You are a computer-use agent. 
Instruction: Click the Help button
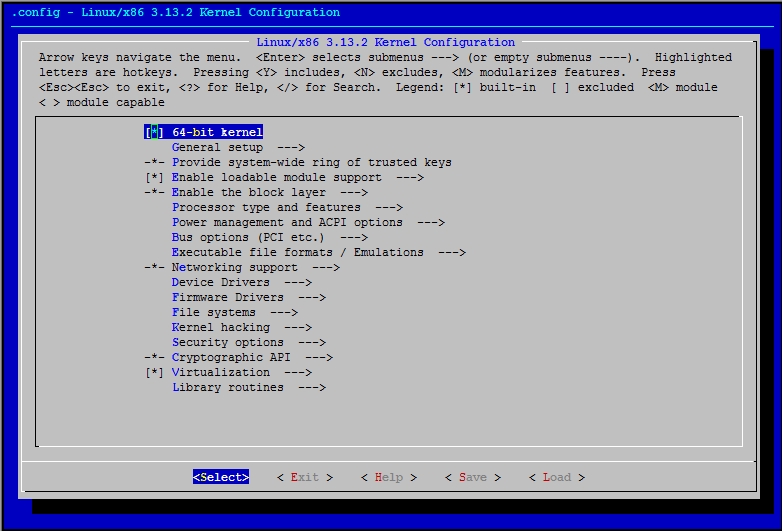389,477
